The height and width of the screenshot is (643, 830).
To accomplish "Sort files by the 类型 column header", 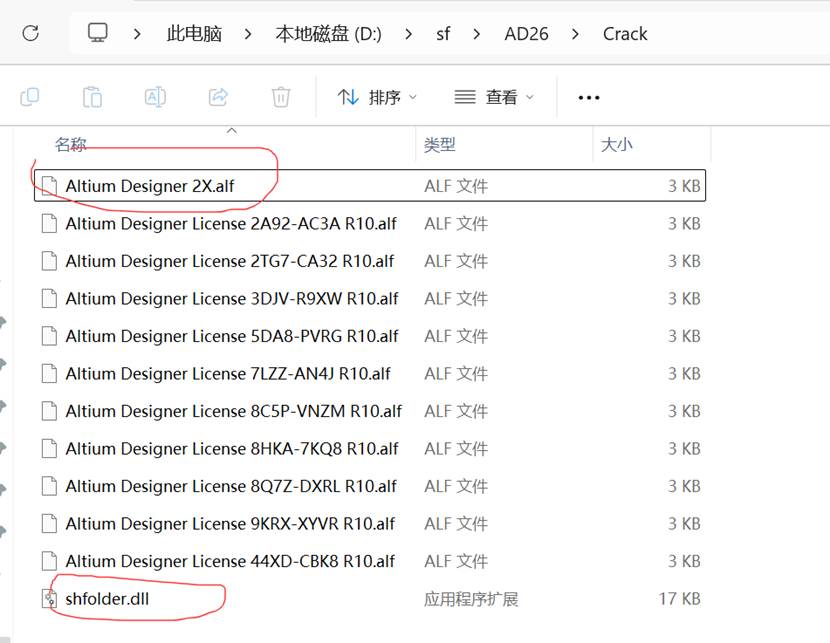I will (439, 144).
